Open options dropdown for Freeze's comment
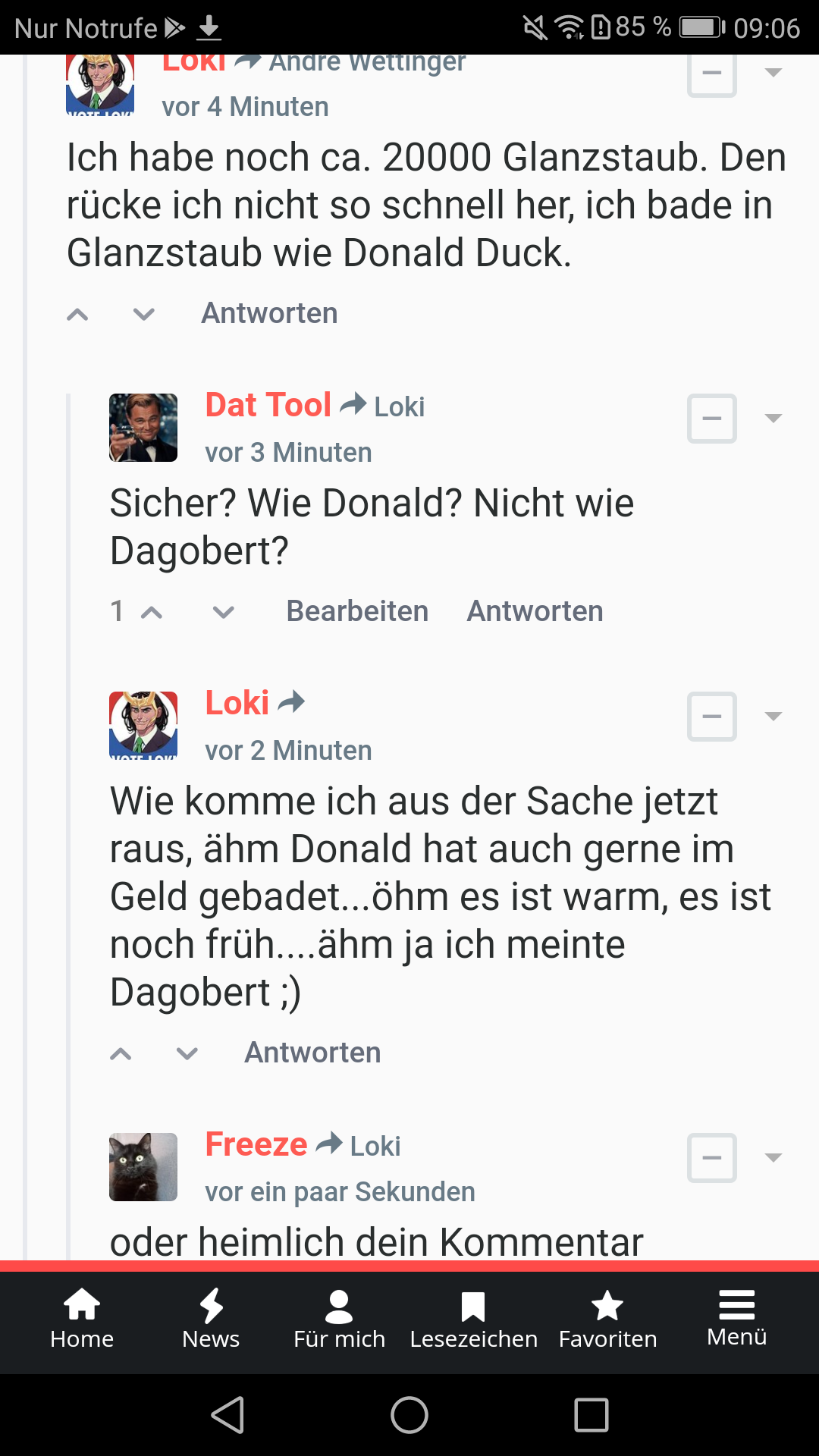 773,1158
